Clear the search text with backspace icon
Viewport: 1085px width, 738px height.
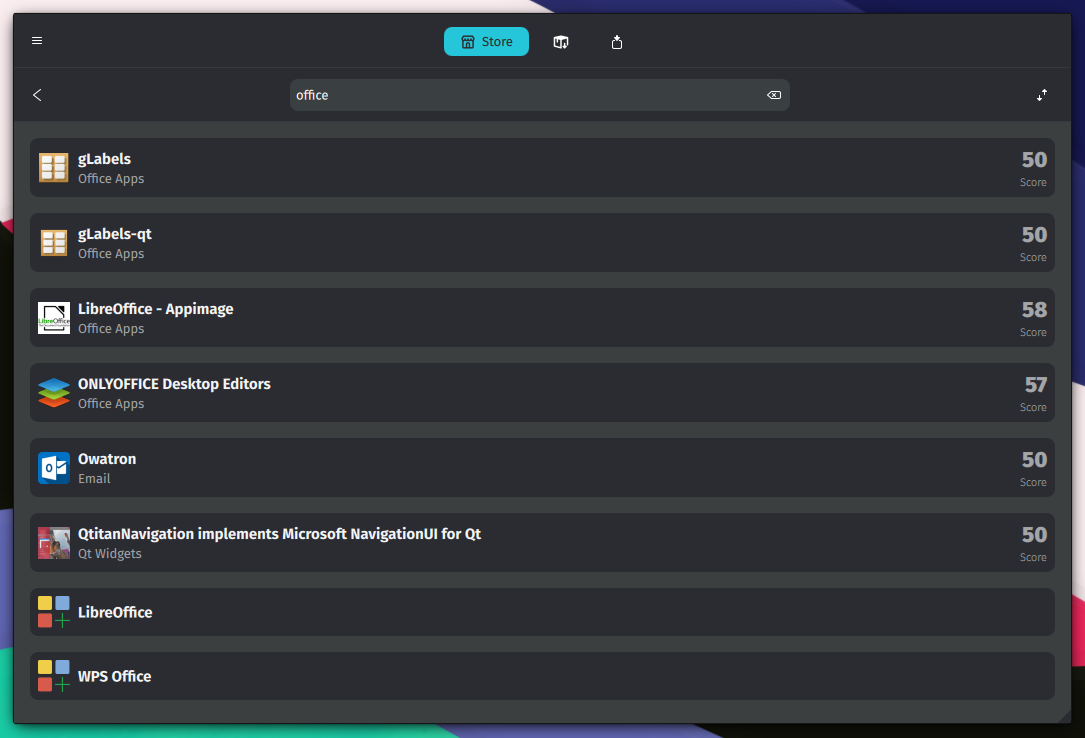[774, 95]
